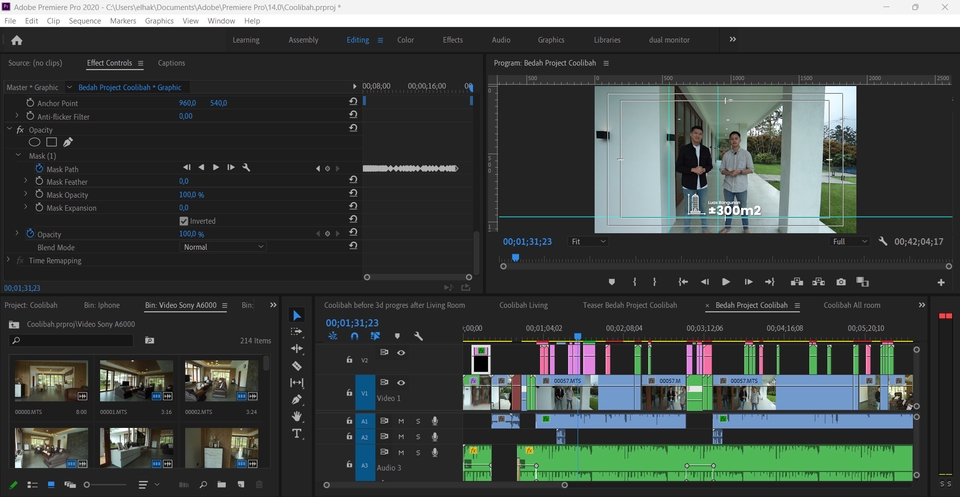Mute audio track A1
Image resolution: width=960 pixels, height=497 pixels.
[401, 421]
